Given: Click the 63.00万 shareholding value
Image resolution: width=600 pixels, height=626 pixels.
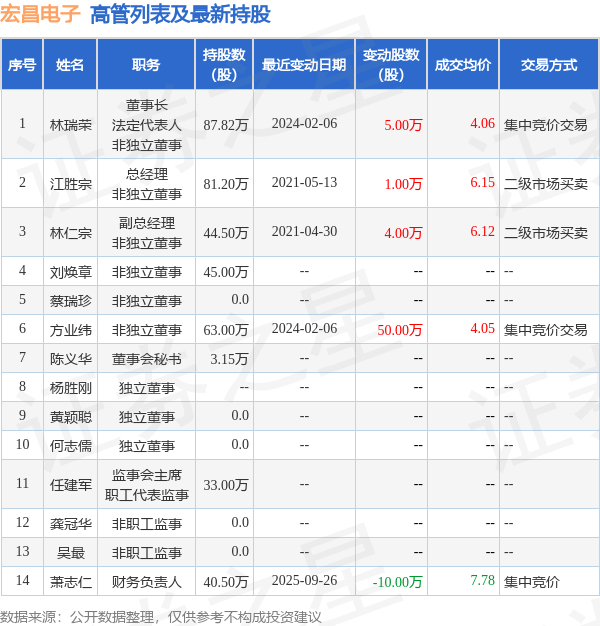Looking at the screenshot, I should pyautogui.click(x=226, y=330).
